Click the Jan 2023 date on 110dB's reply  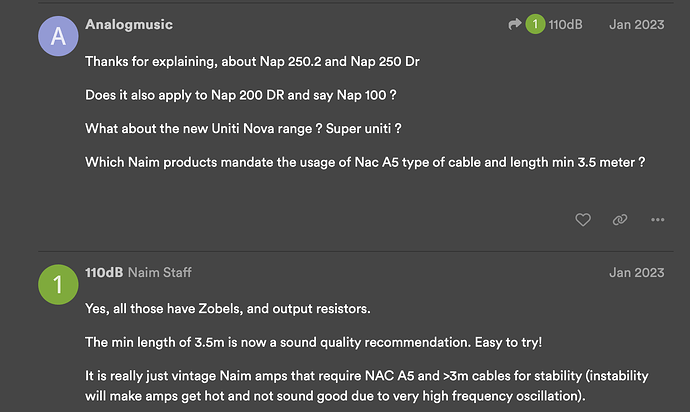[636, 272]
